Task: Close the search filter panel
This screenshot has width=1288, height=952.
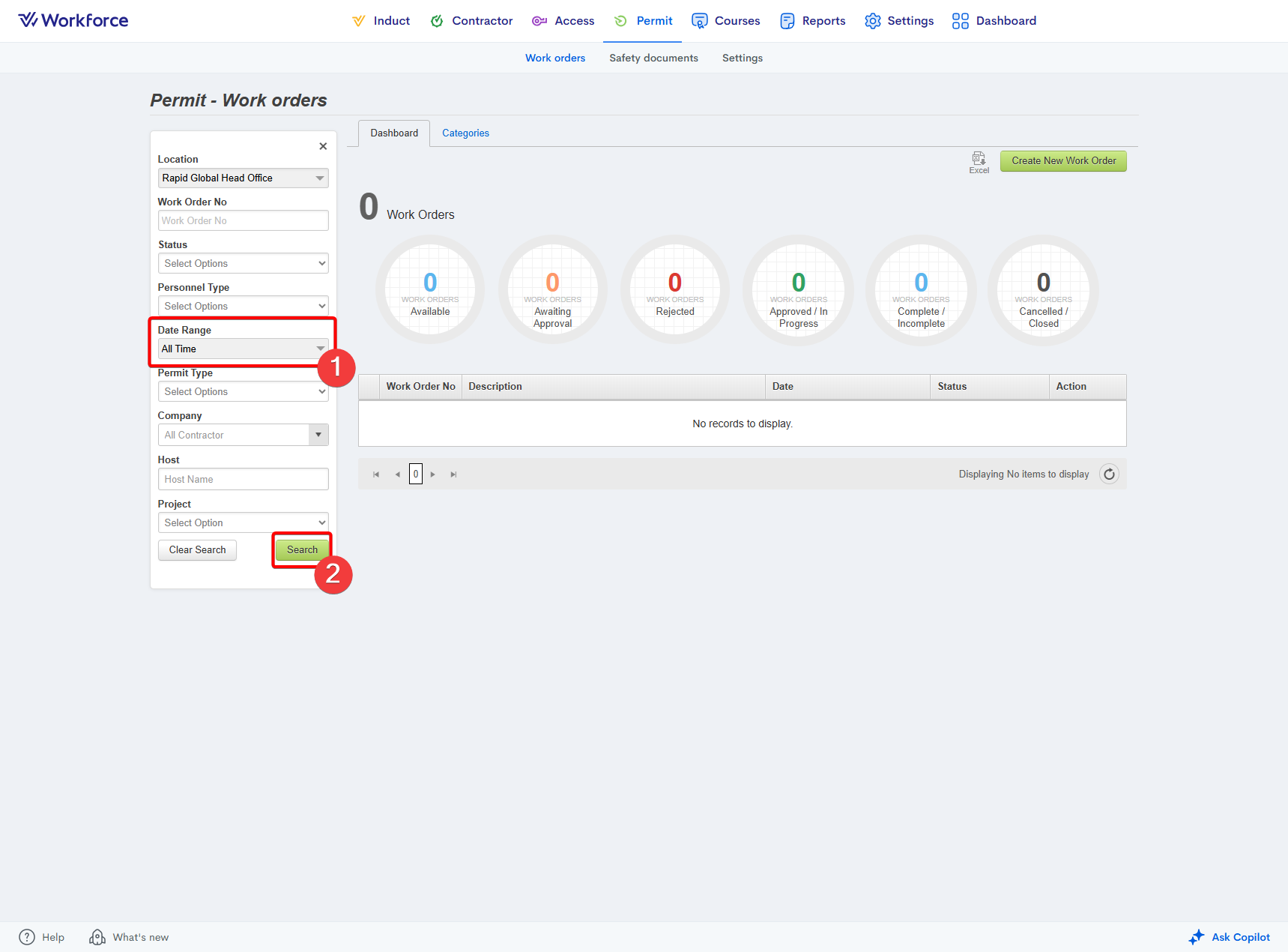Action: point(323,146)
